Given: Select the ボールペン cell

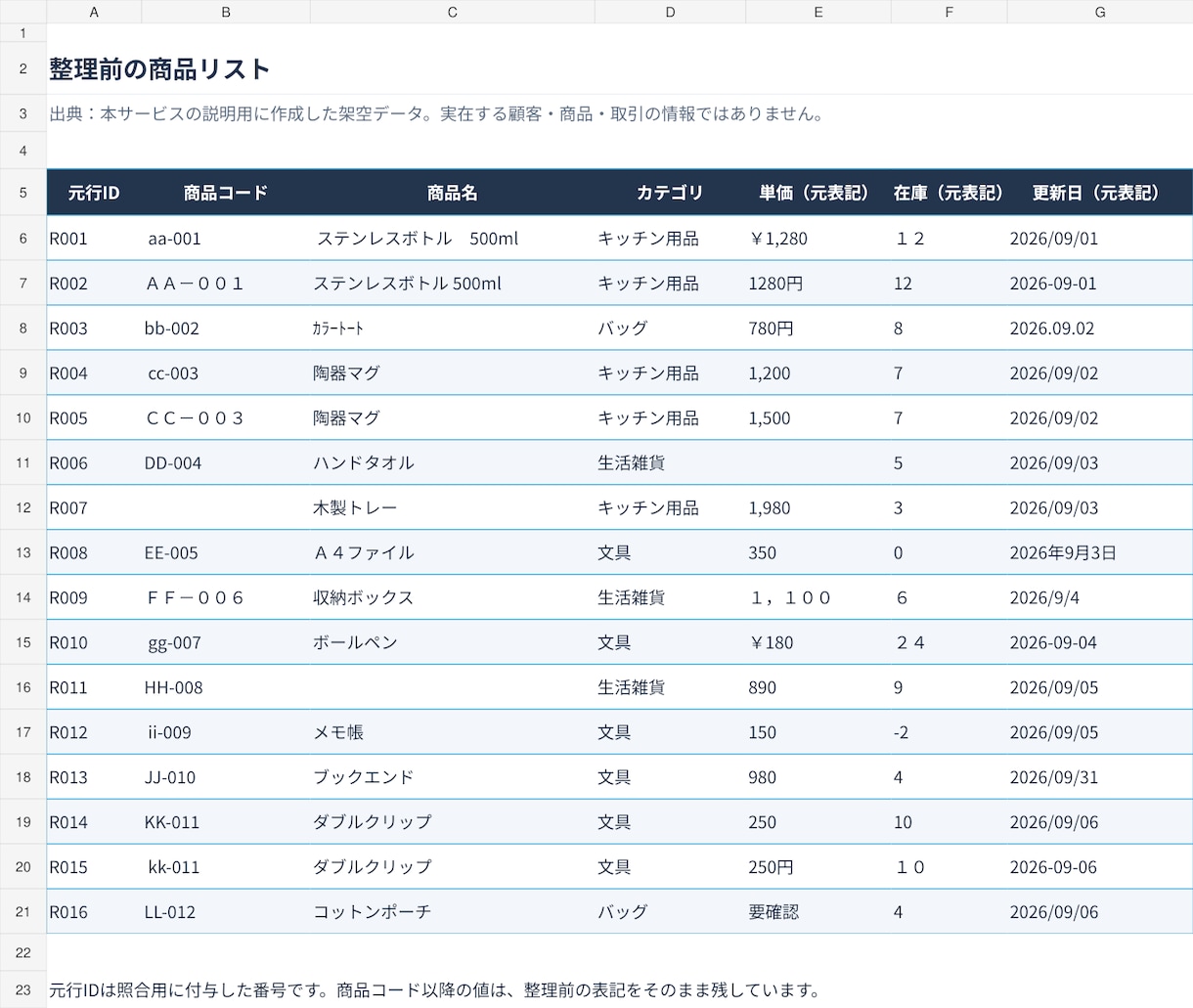Looking at the screenshot, I should tap(453, 642).
